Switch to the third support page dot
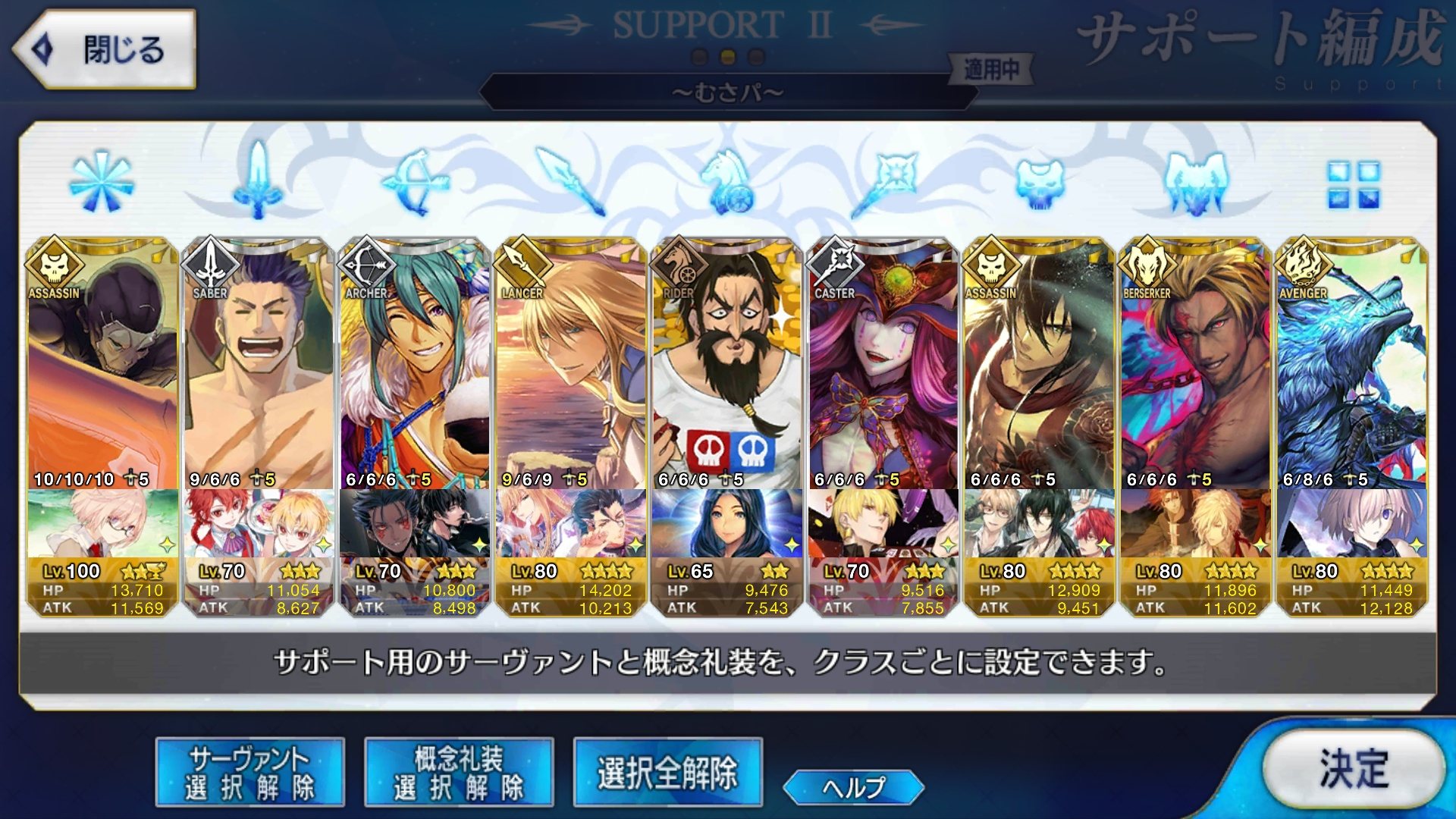The width and height of the screenshot is (1456, 819). pyautogui.click(x=756, y=57)
